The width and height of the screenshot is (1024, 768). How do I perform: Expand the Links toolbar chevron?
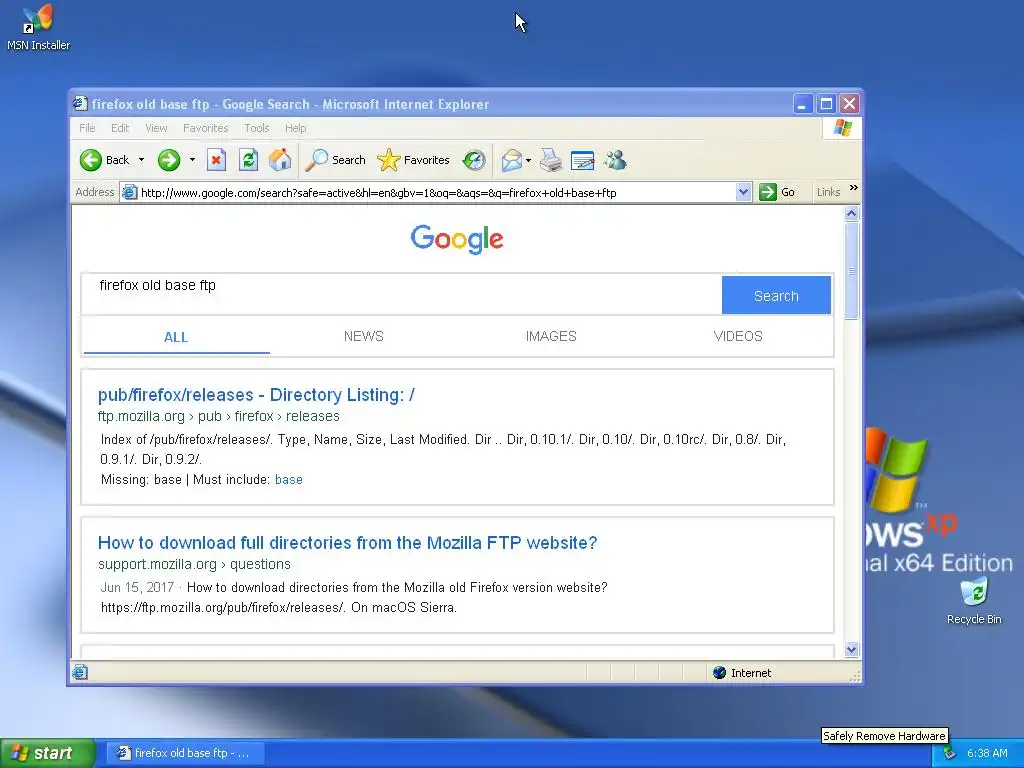pos(853,188)
